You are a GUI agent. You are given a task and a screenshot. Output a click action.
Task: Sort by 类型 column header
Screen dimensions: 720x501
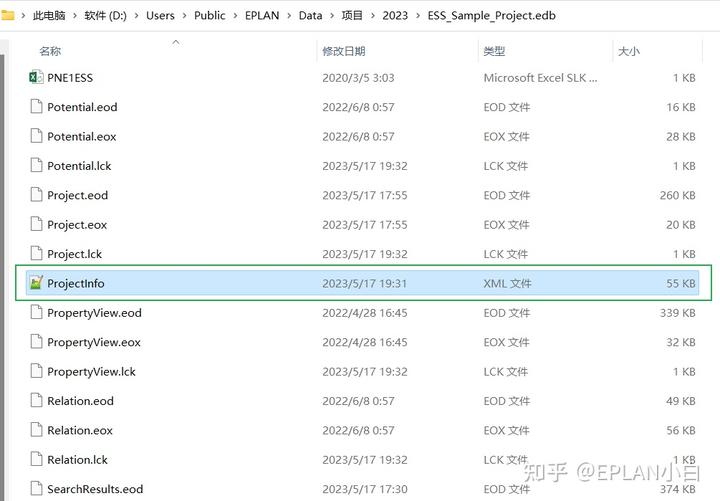[x=494, y=51]
